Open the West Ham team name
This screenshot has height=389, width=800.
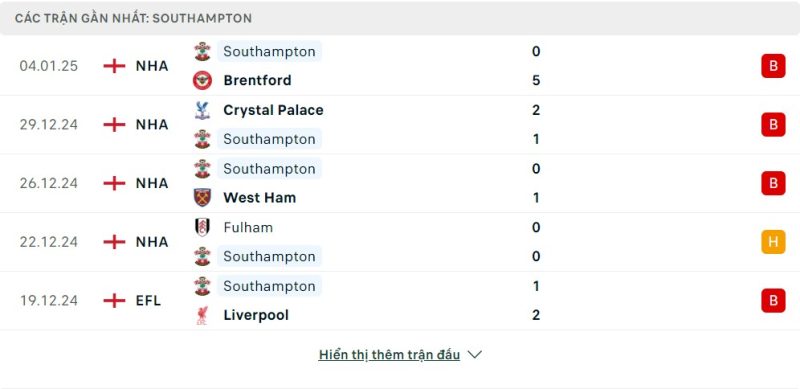tap(260, 198)
